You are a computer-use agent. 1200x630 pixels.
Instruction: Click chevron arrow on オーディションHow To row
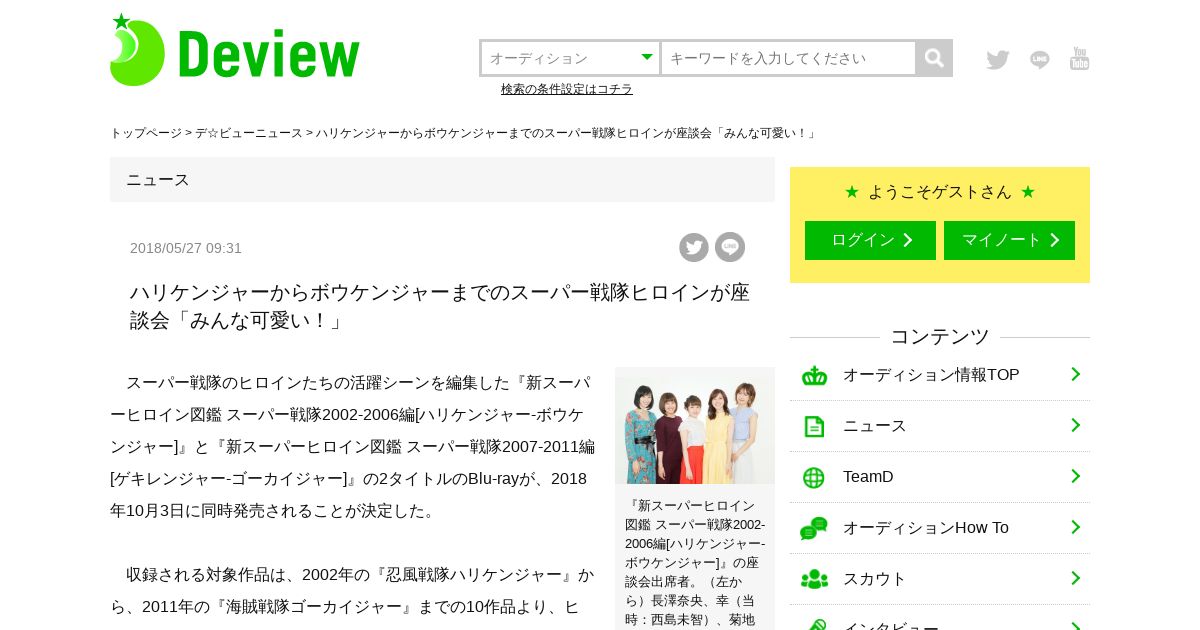point(1076,527)
